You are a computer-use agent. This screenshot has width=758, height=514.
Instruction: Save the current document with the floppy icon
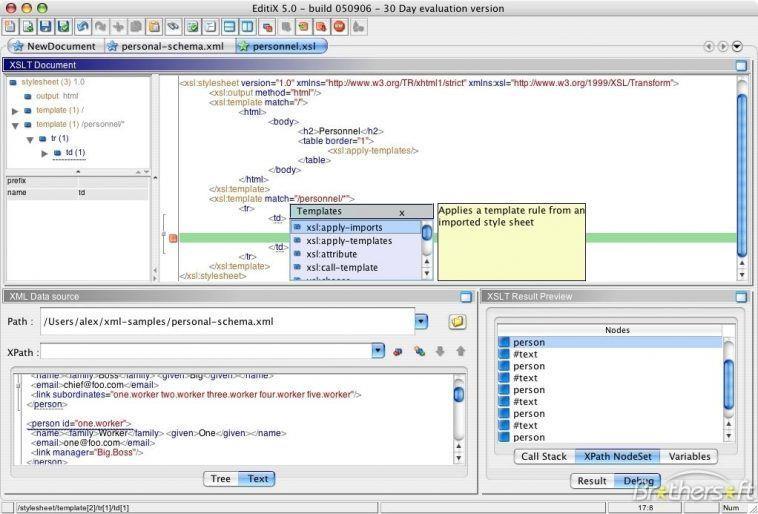(46, 26)
